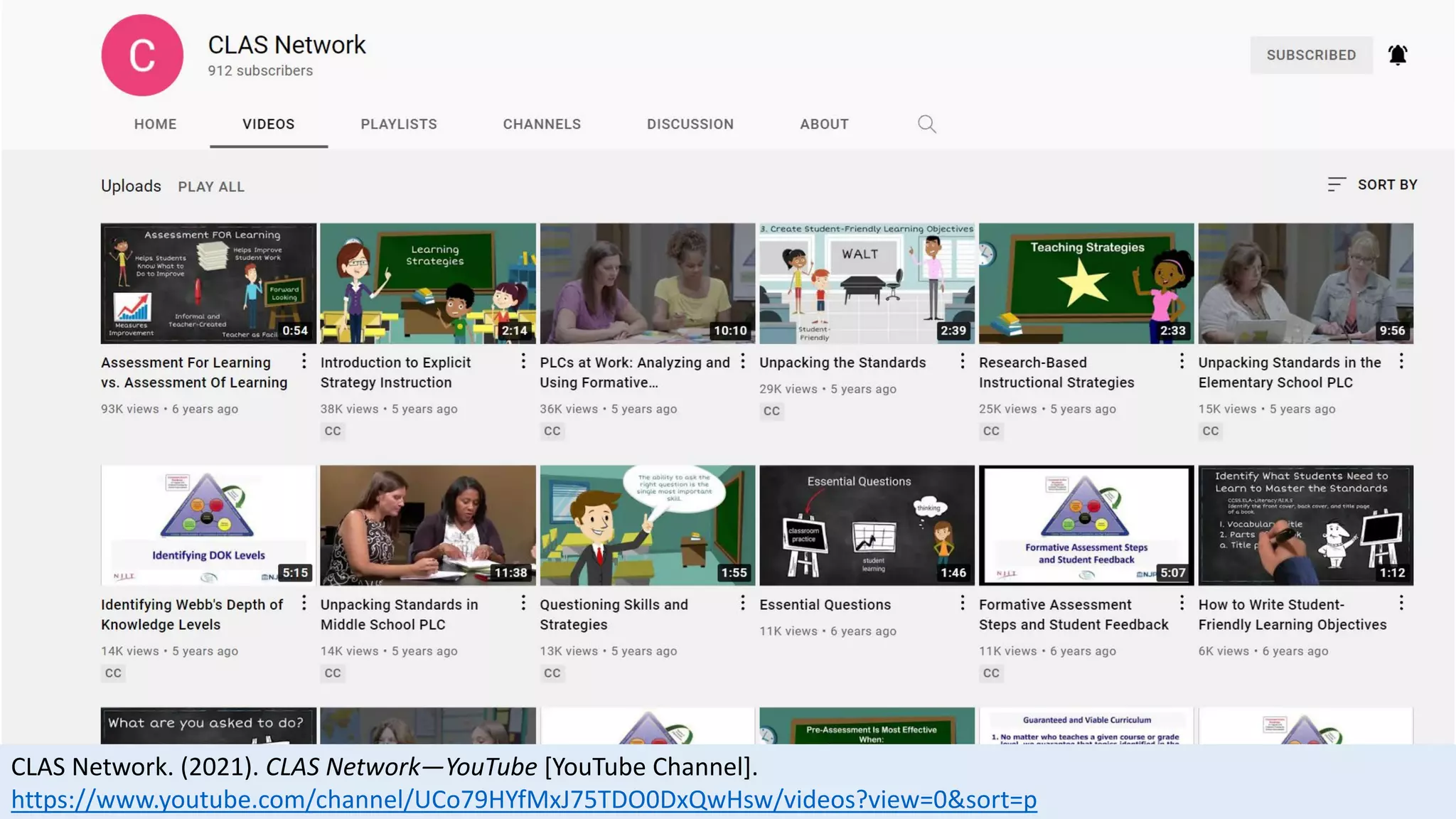Open options menu for Introduction to Explicit Strategy Instruction
The image size is (1456, 819).
coord(523,361)
